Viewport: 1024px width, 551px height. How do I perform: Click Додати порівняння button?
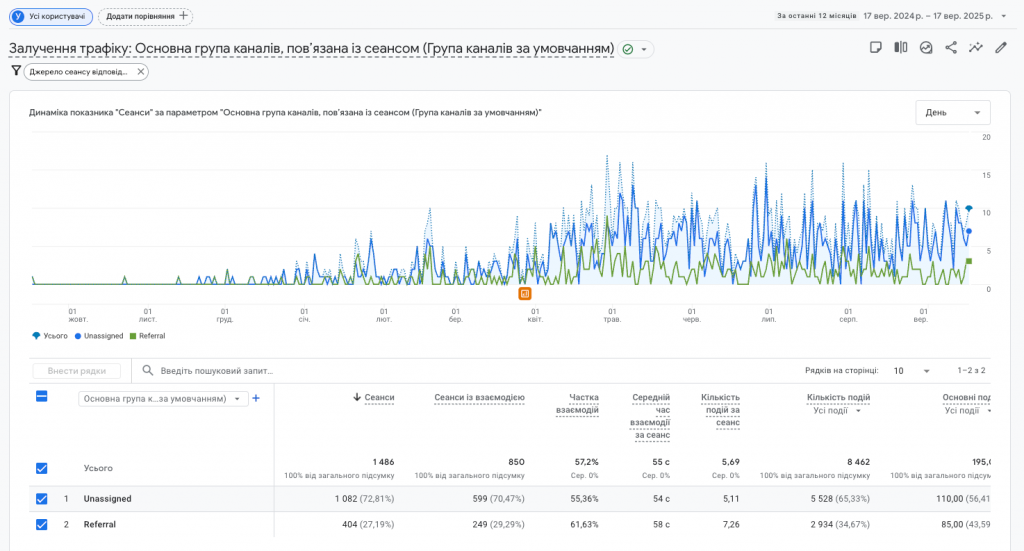click(x=145, y=16)
